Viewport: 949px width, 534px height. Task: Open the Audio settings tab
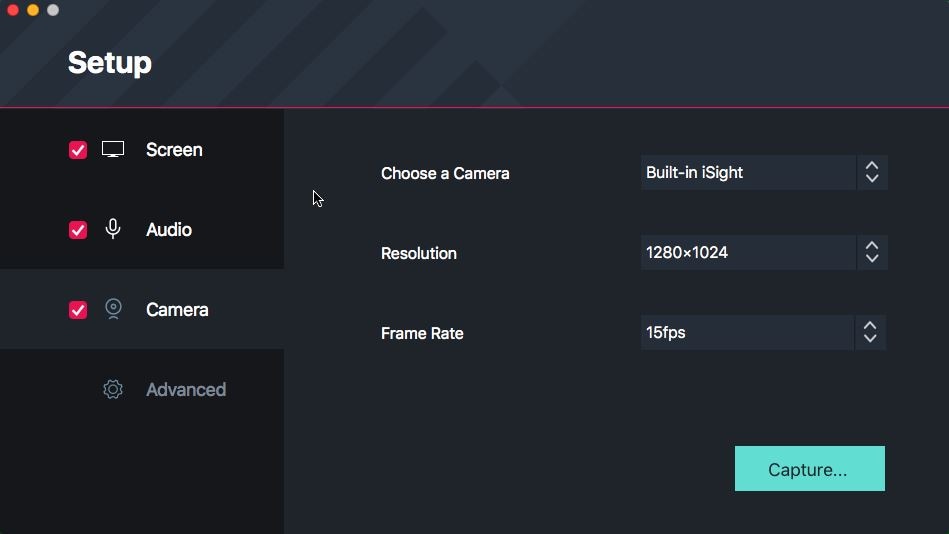point(169,230)
